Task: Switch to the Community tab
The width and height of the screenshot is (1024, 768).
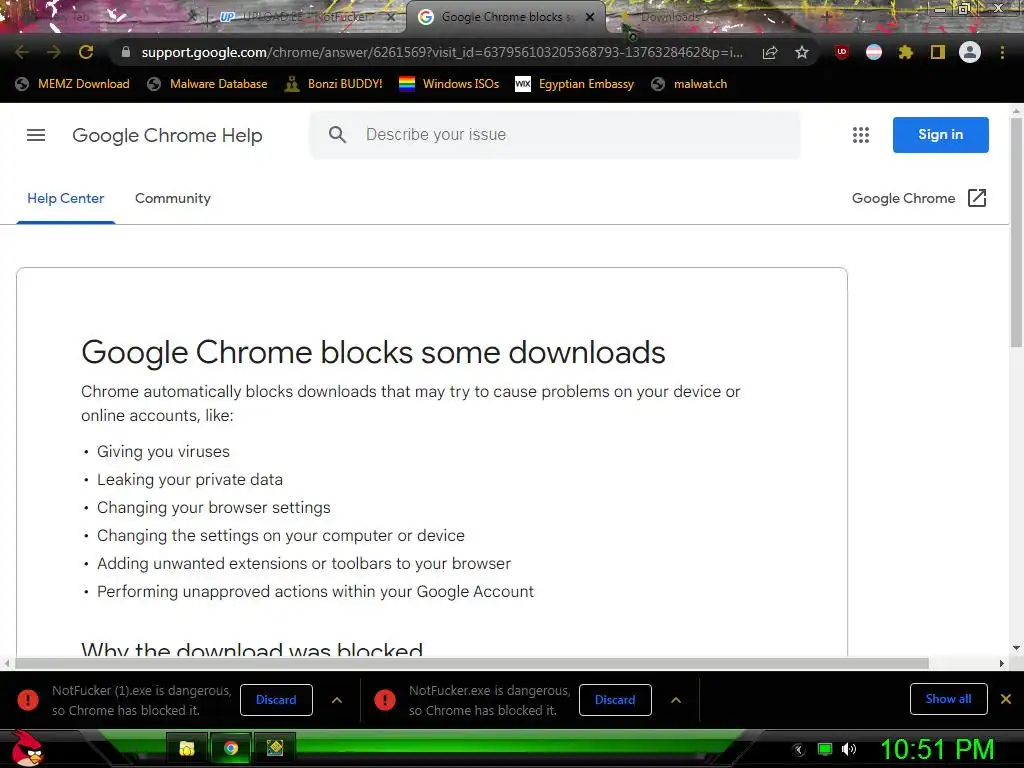Action: (172, 199)
